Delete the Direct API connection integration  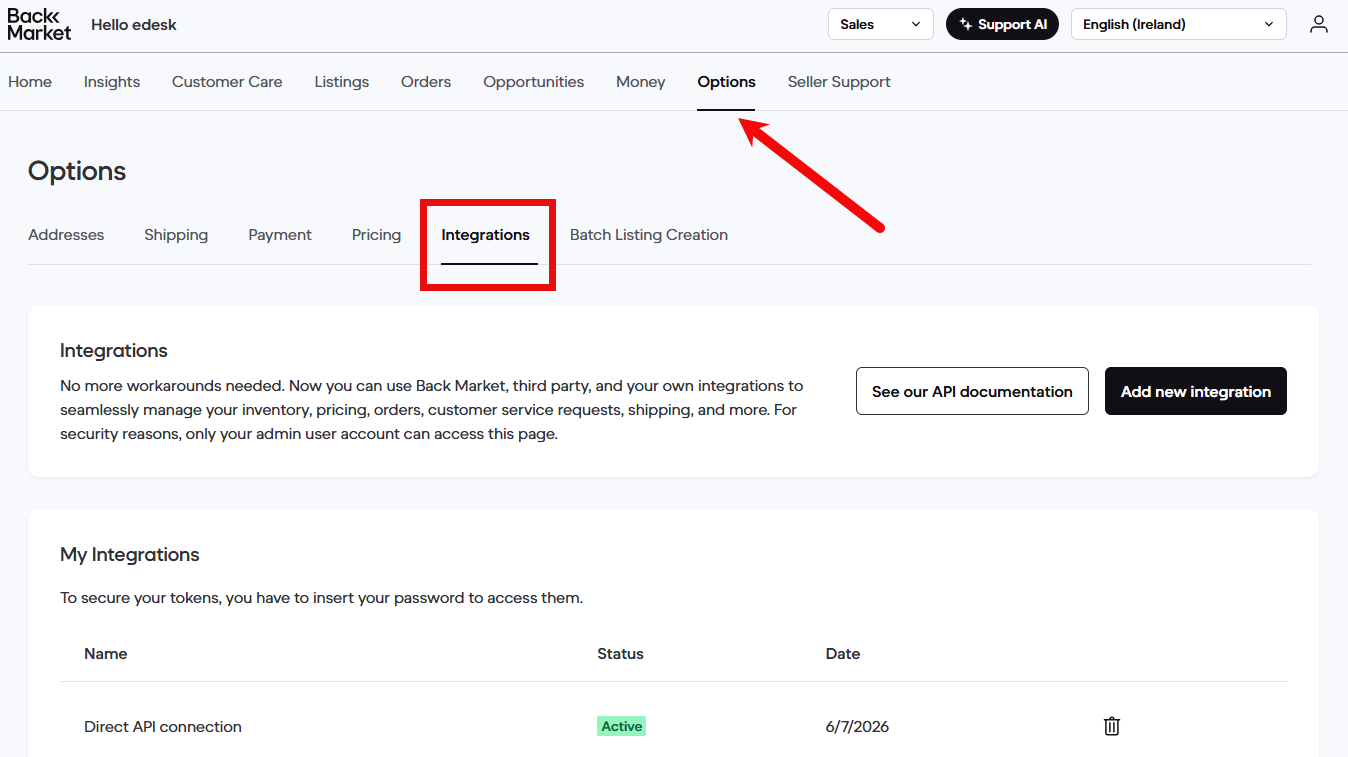click(x=1111, y=727)
